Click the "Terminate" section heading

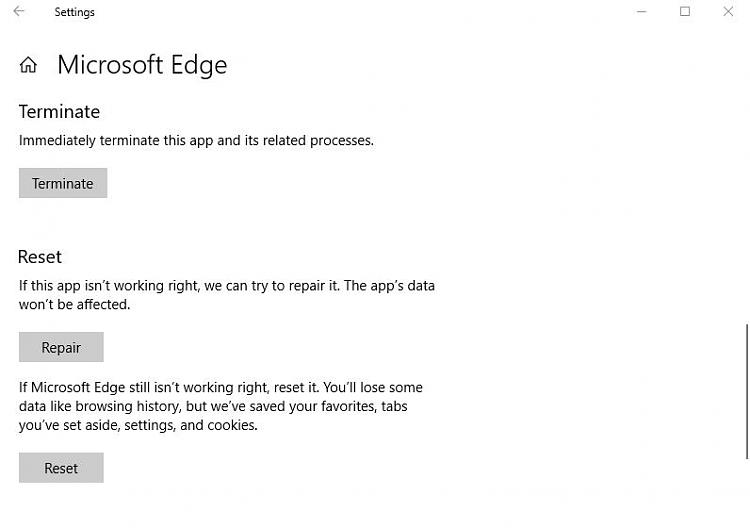click(59, 112)
